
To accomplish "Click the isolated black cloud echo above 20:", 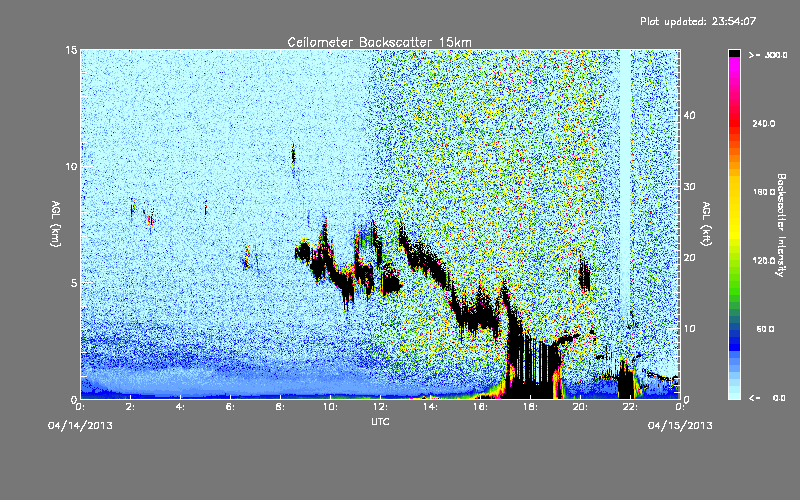I will pos(584,274).
